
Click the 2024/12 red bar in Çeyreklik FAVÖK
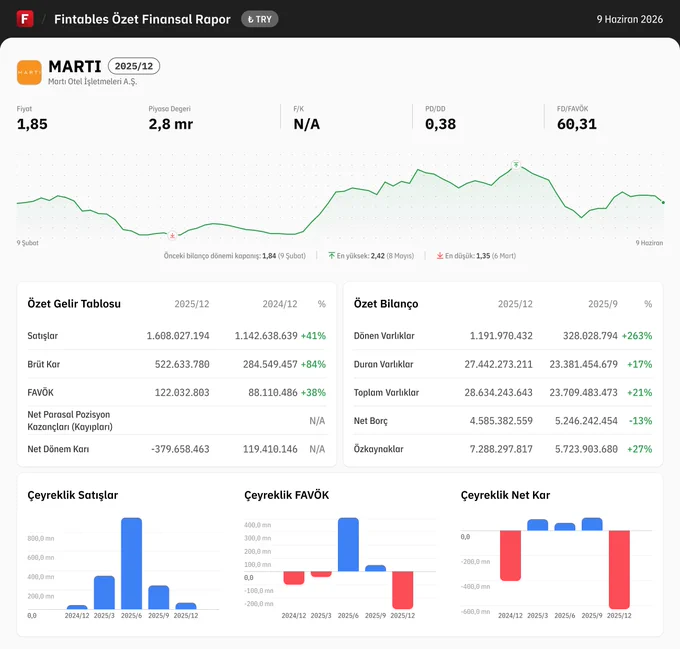pyautogui.click(x=294, y=578)
